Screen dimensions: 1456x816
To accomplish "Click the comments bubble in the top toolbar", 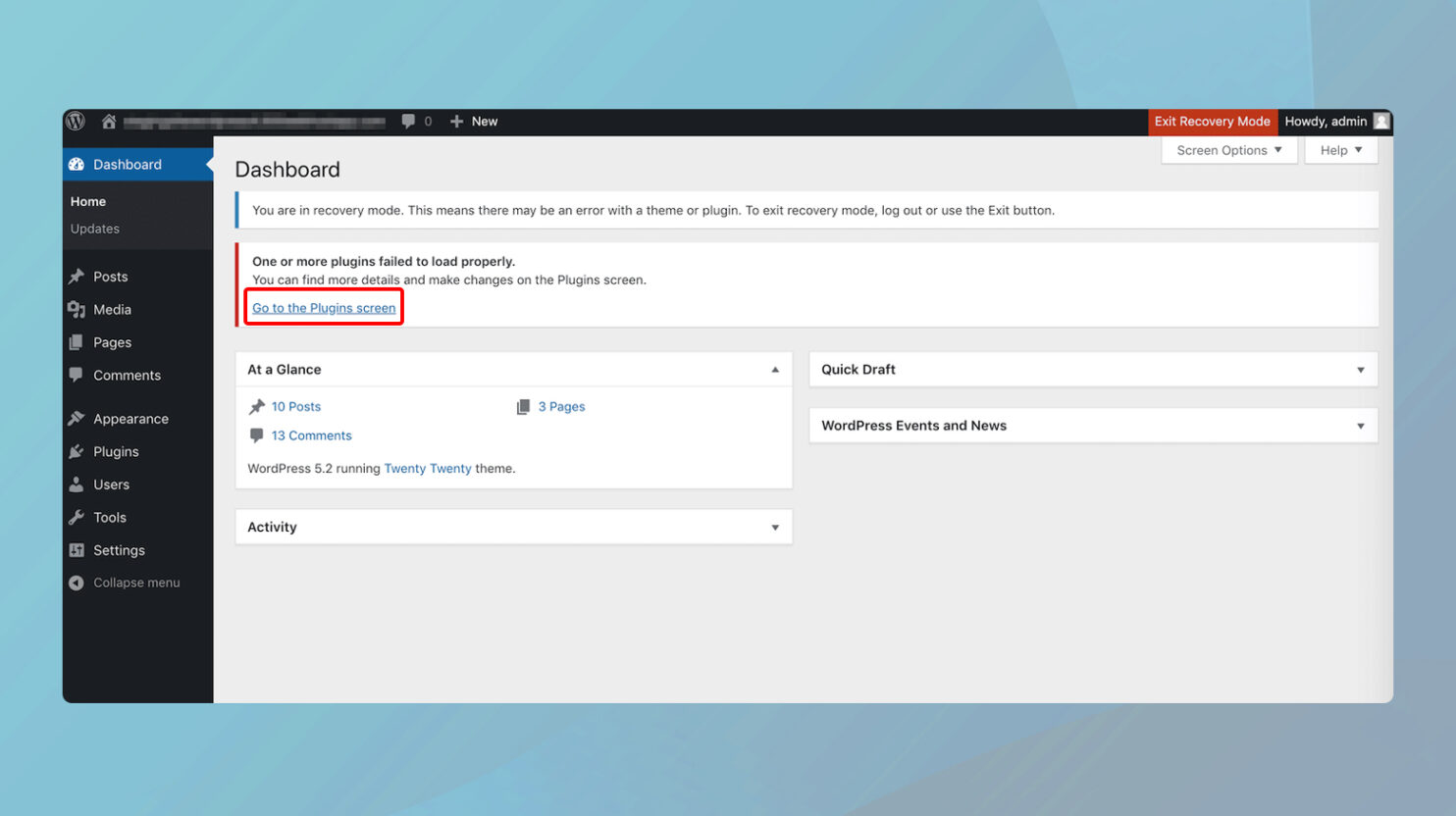I will point(409,121).
